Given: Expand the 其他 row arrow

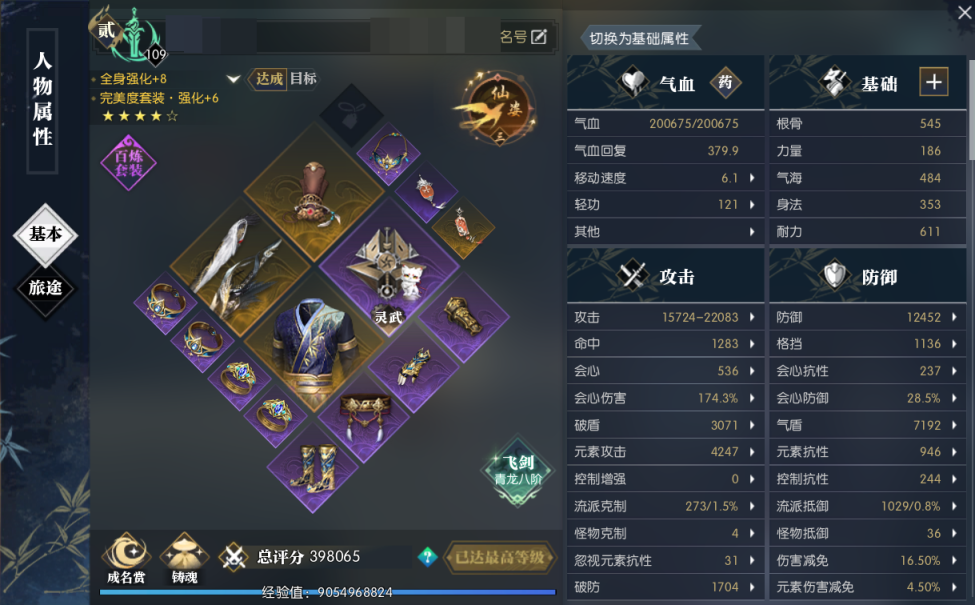Looking at the screenshot, I should tap(752, 232).
